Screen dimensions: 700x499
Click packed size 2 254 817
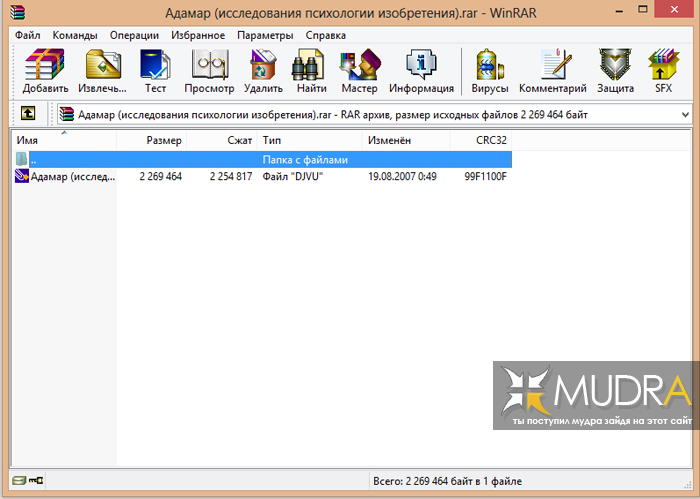(x=231, y=177)
